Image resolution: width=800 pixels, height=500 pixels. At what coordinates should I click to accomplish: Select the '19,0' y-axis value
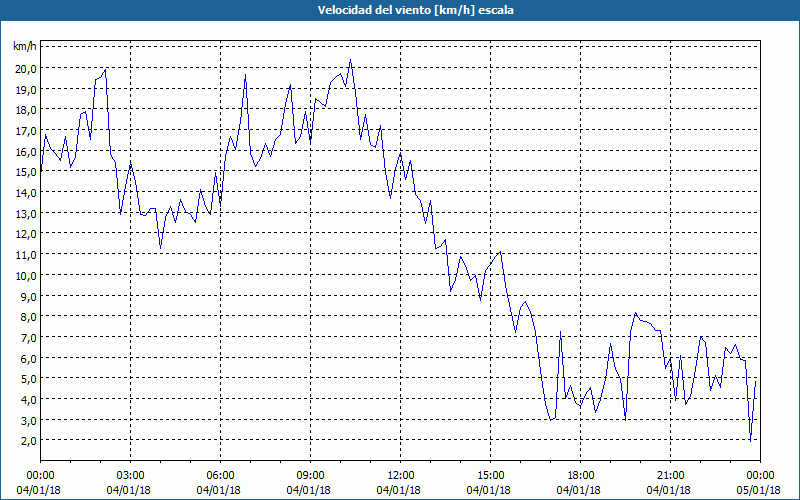pyautogui.click(x=26, y=89)
